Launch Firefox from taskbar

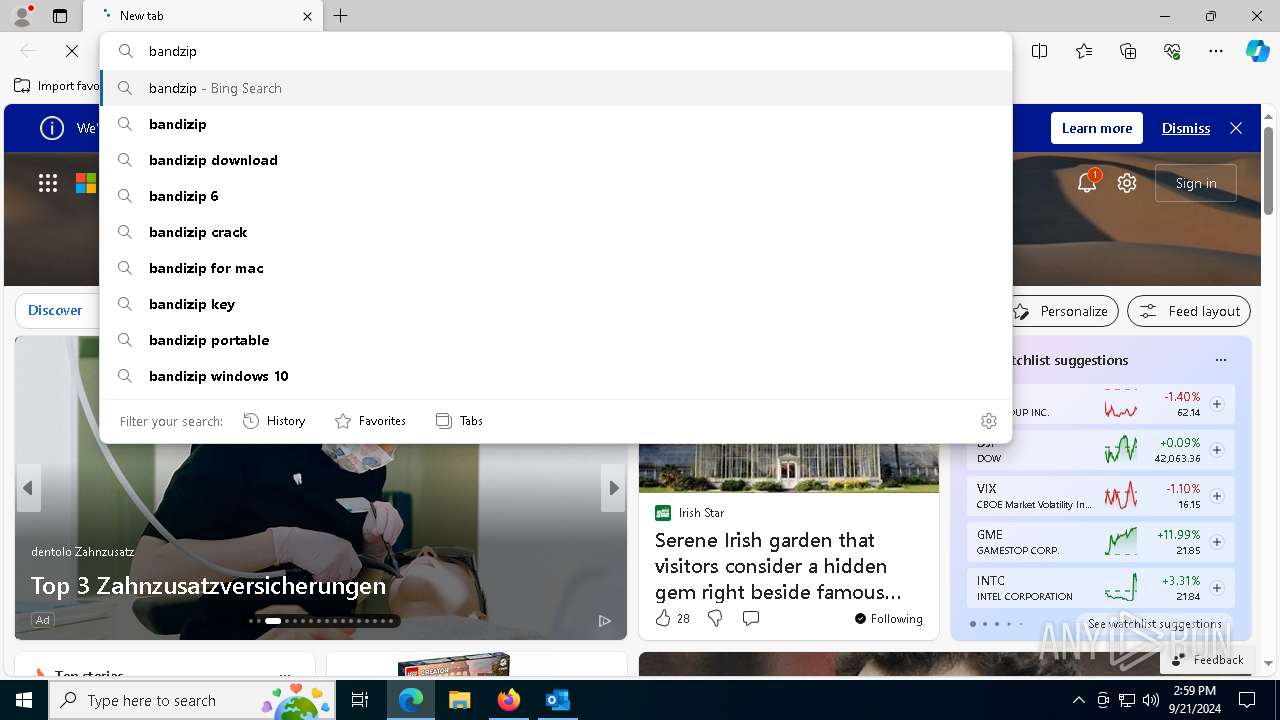pos(508,700)
